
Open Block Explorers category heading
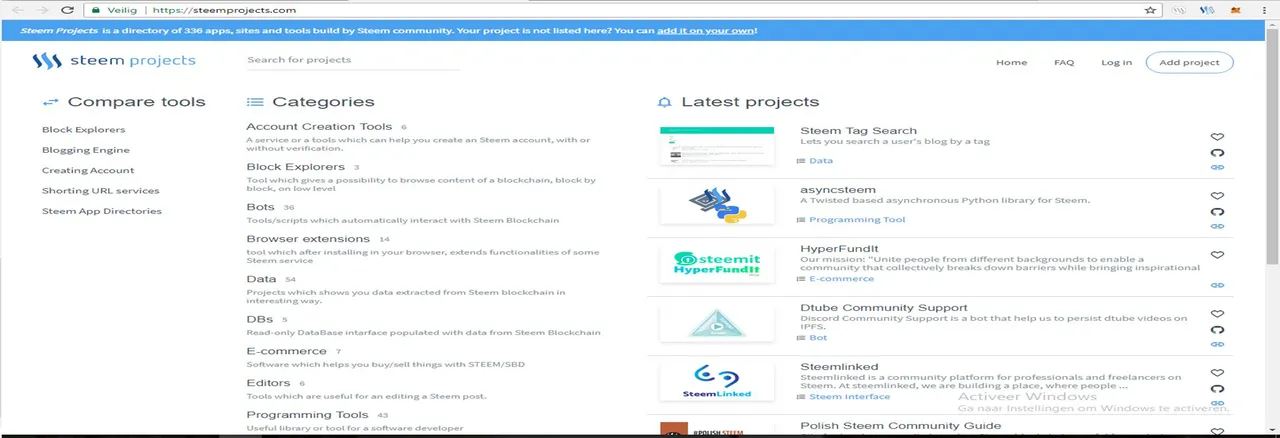295,167
